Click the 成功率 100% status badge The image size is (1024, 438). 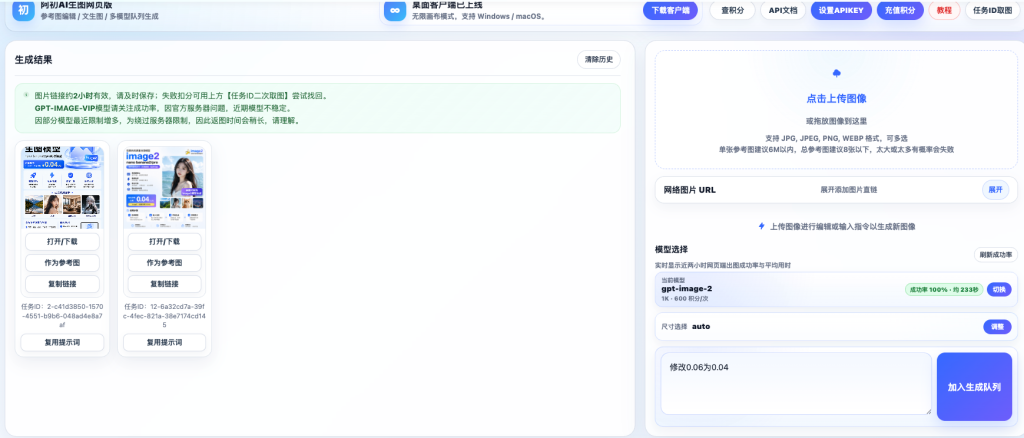coord(944,290)
